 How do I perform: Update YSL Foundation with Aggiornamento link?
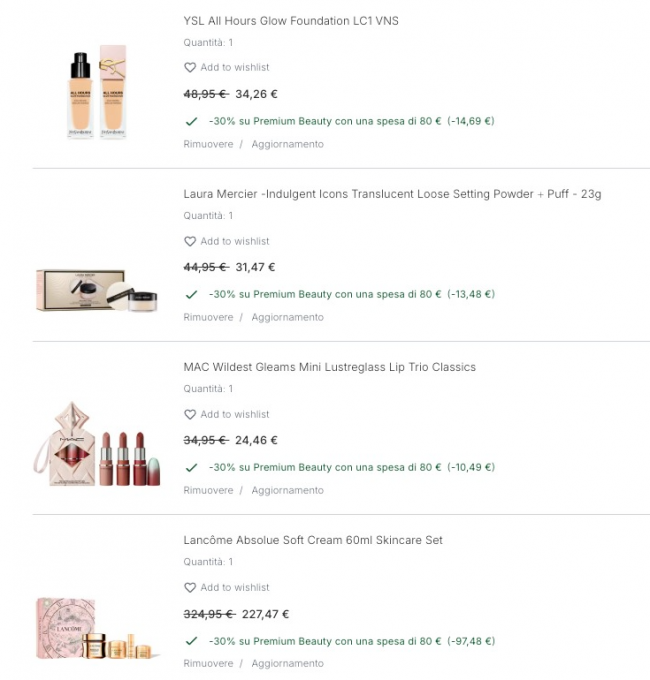(287, 144)
